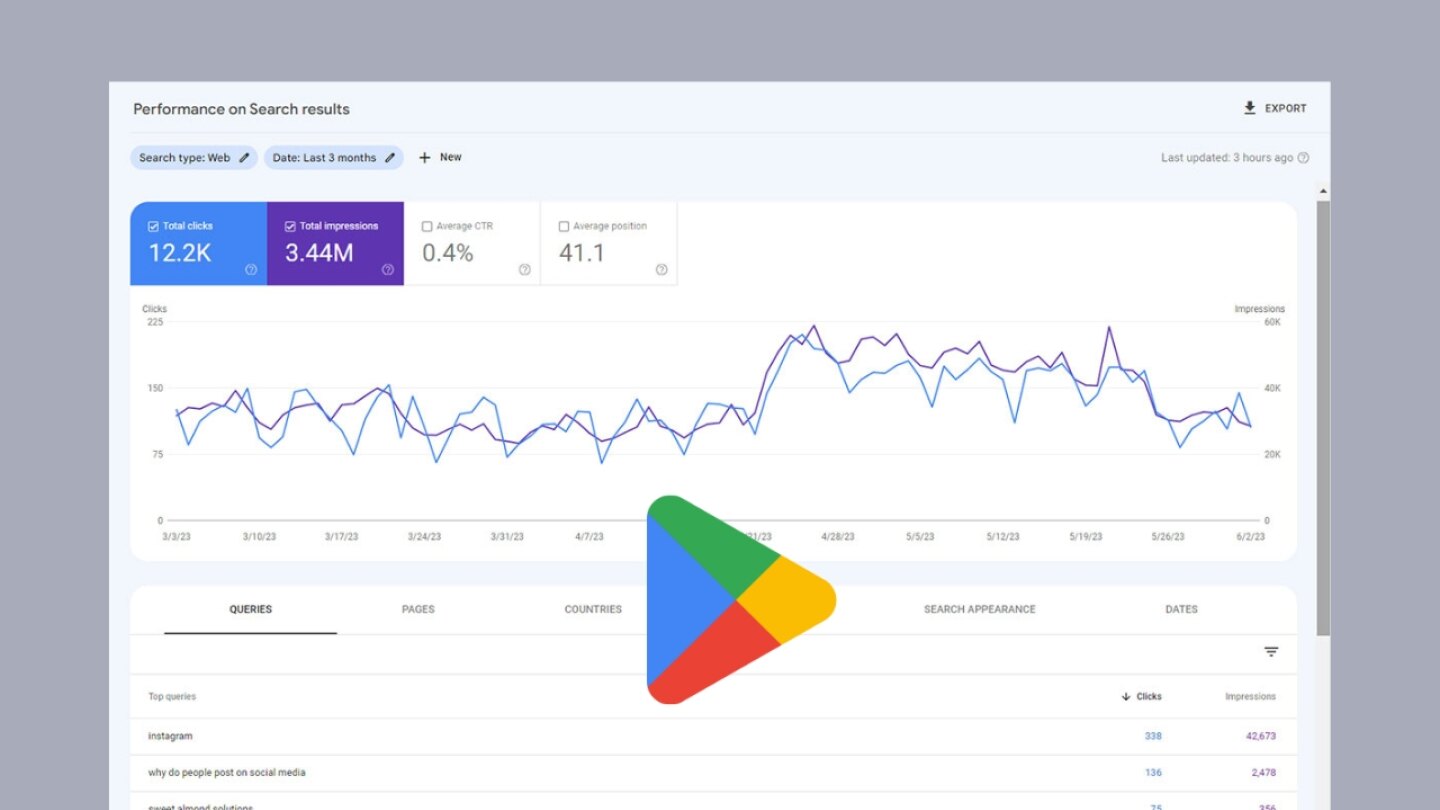This screenshot has width=1440, height=810.
Task: Click the EXPORT download icon
Action: click(x=1249, y=108)
